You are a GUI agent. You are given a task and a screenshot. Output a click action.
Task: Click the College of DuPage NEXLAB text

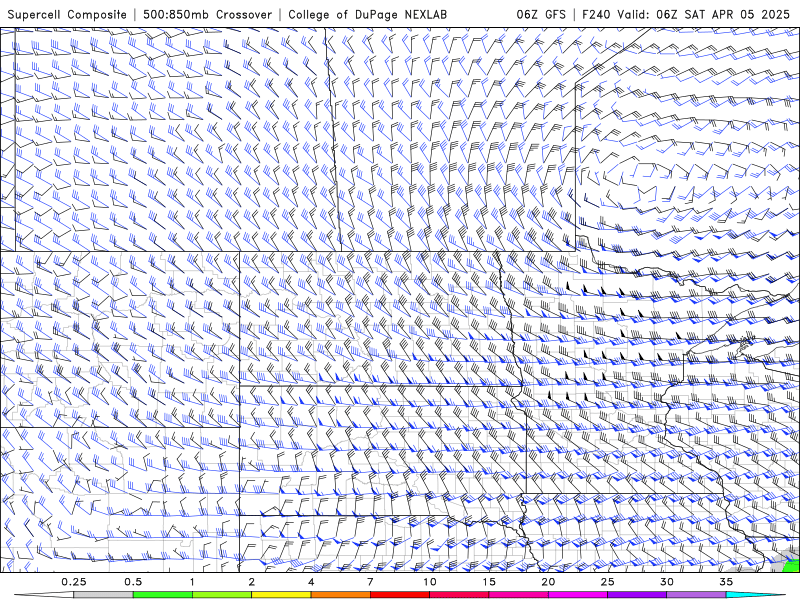point(367,14)
